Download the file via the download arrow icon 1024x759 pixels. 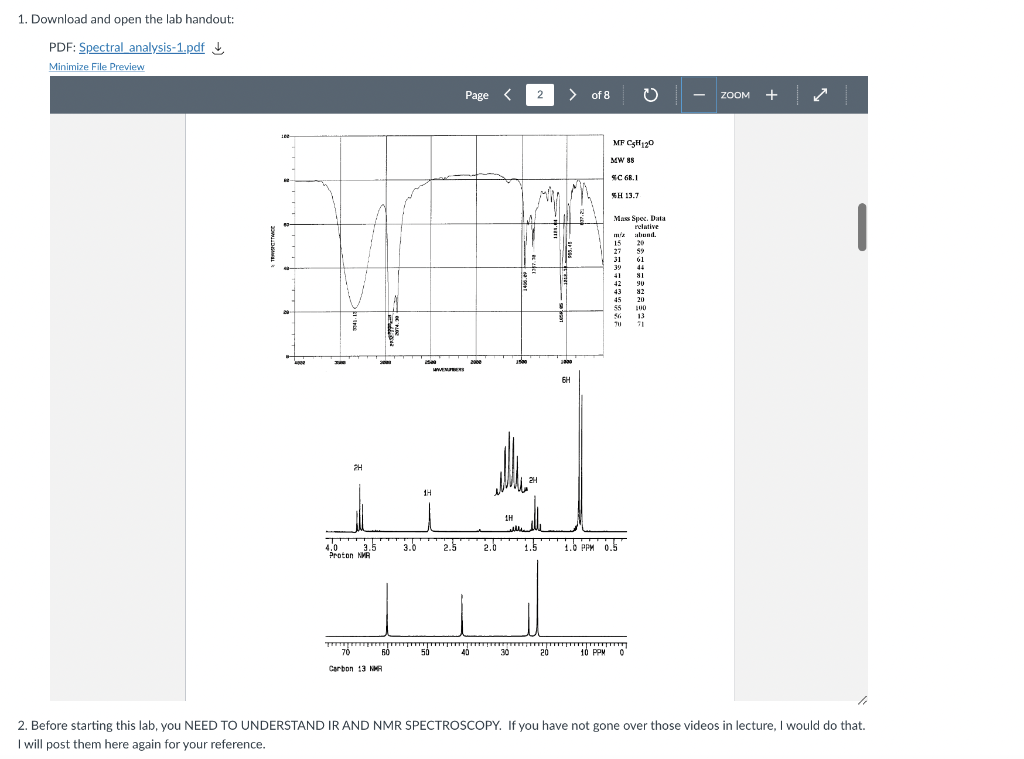218,47
